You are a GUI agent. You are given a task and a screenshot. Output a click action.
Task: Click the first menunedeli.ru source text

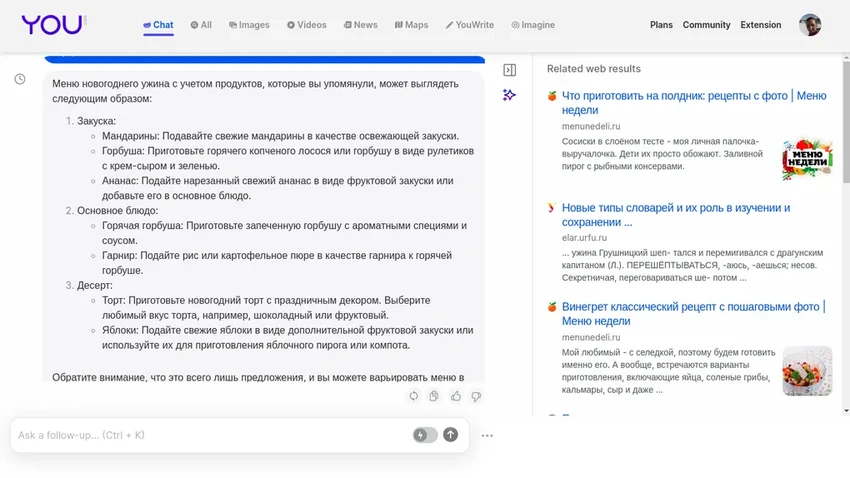(591, 126)
